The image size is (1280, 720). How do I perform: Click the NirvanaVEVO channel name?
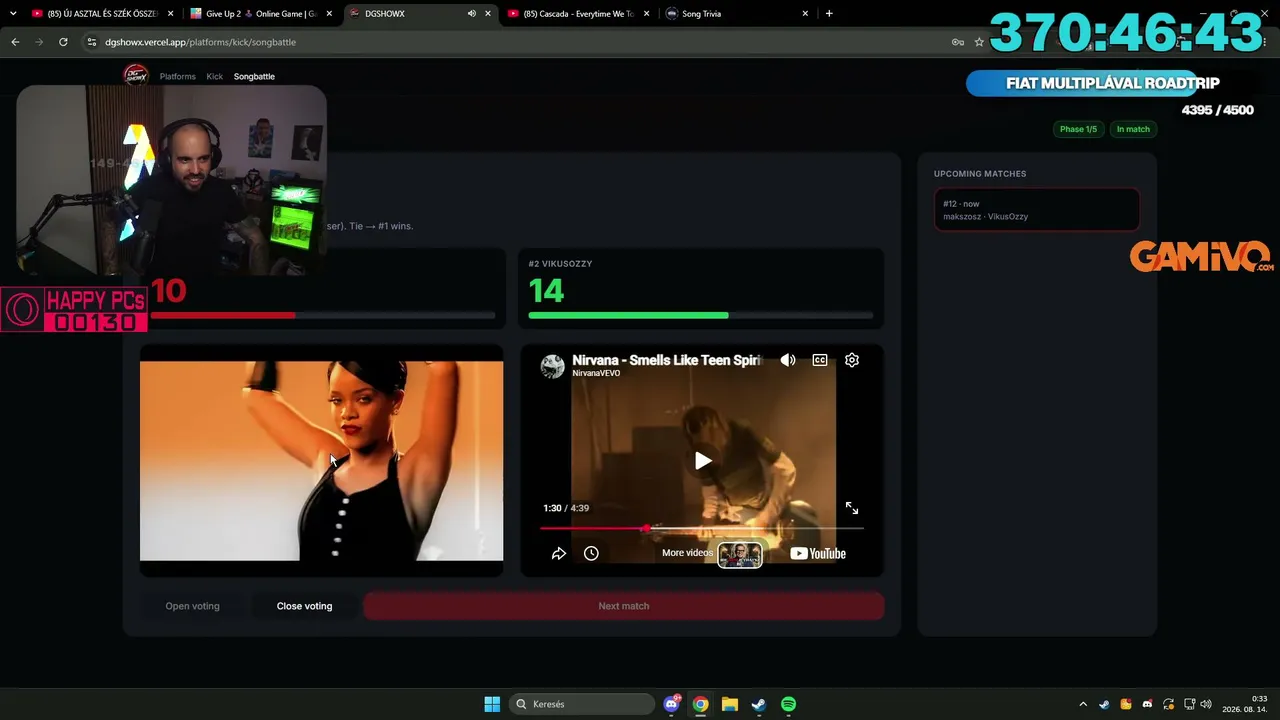(596, 373)
